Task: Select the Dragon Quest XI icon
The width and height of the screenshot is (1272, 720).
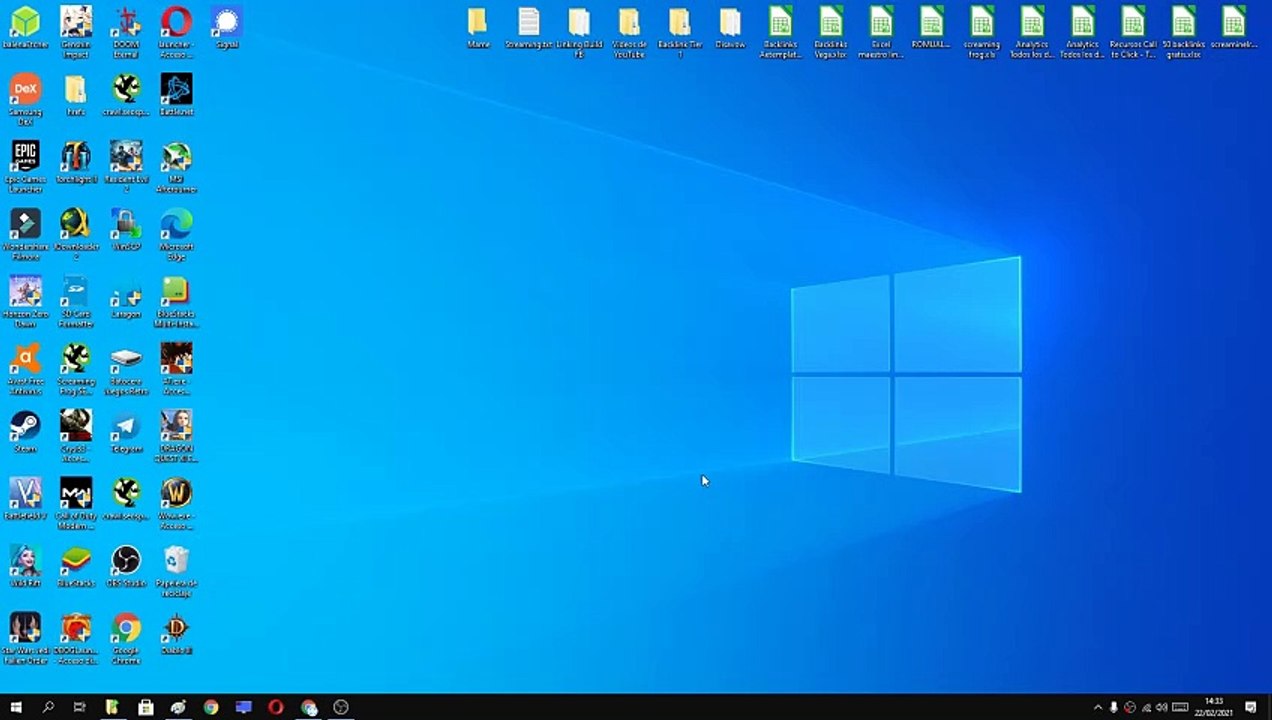Action: click(177, 435)
